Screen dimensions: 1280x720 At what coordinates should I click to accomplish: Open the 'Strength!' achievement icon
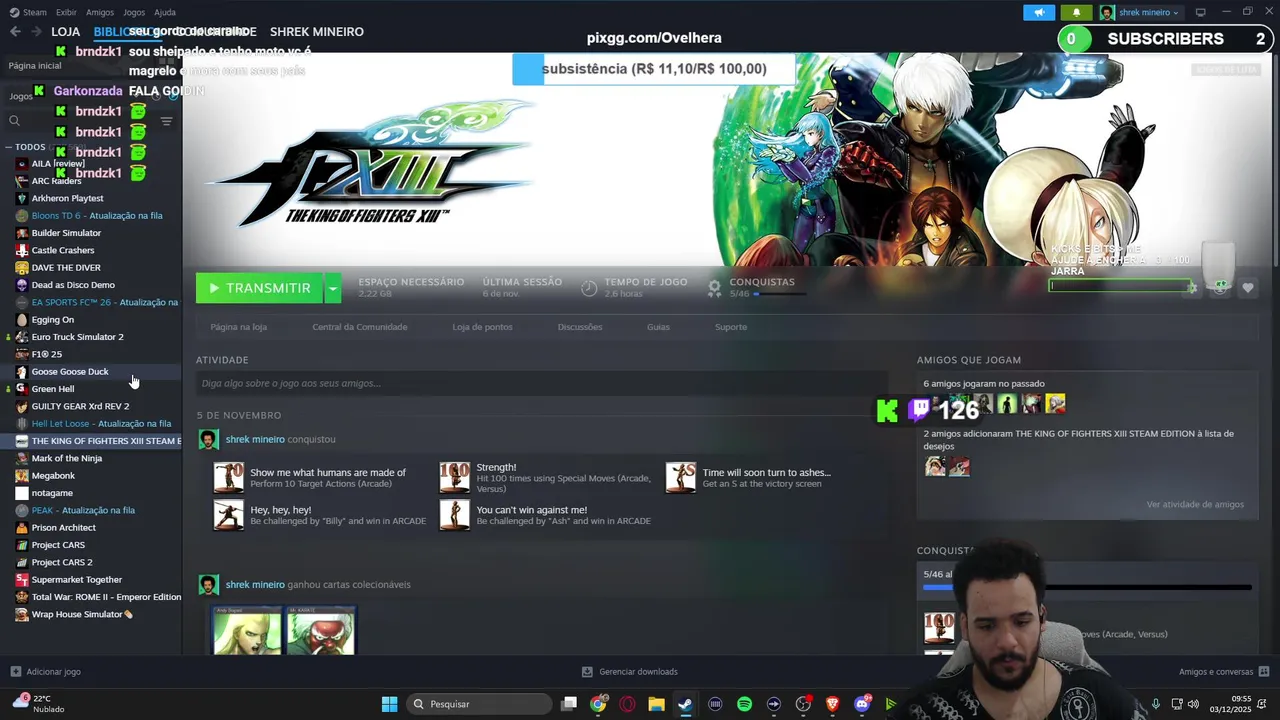455,478
